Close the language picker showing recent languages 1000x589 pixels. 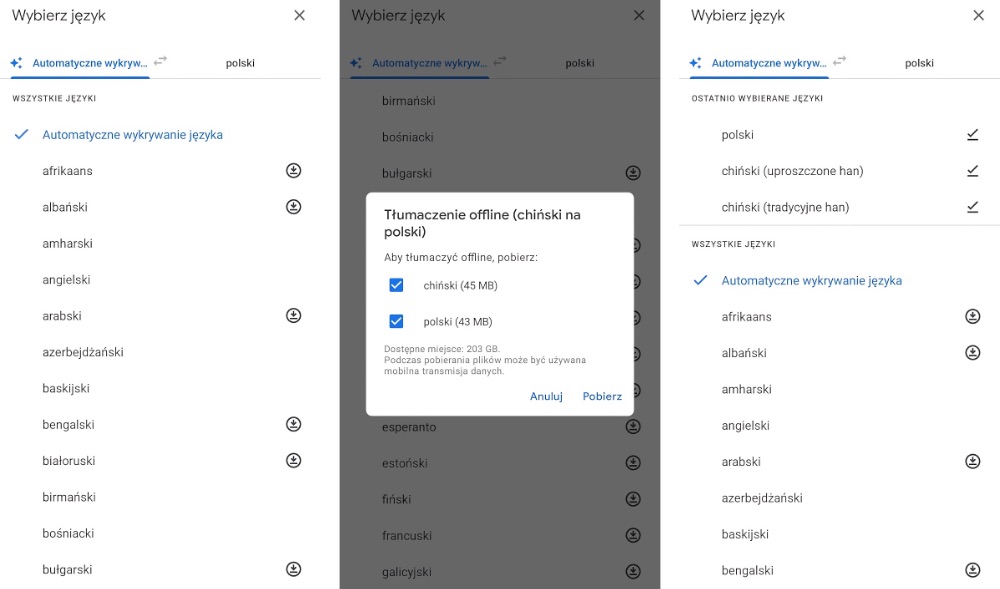[978, 16]
